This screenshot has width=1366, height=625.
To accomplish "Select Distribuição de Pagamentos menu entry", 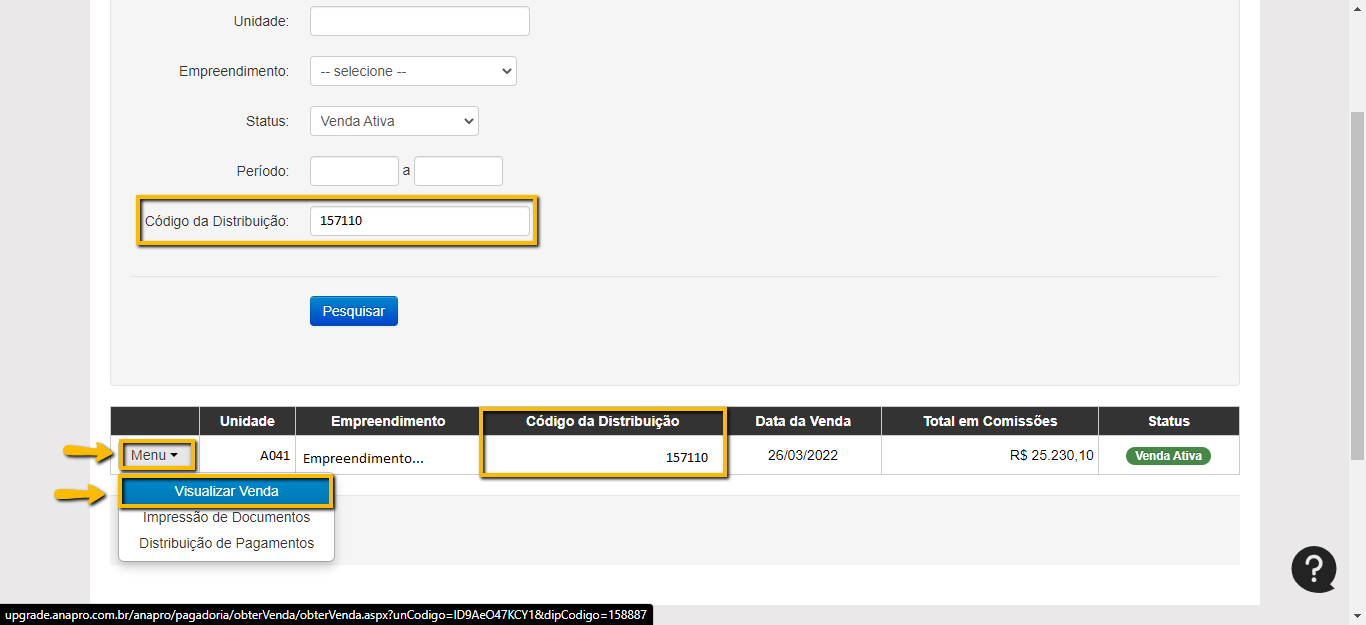I will coord(226,544).
